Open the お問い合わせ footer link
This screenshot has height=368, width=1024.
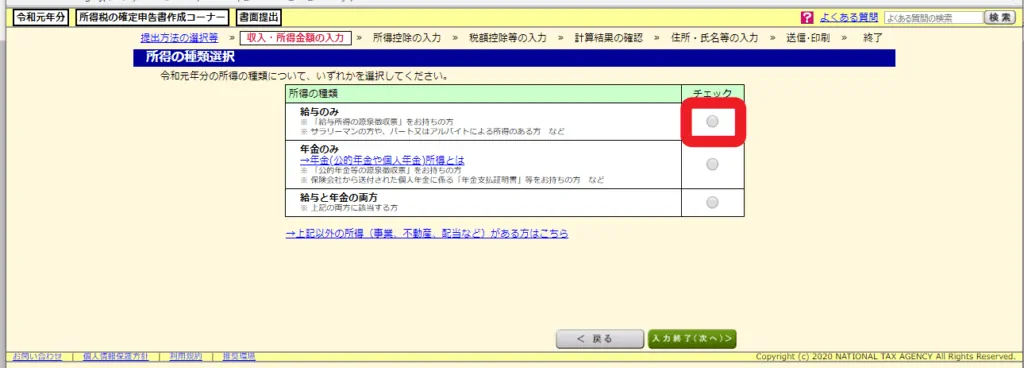click(37, 356)
